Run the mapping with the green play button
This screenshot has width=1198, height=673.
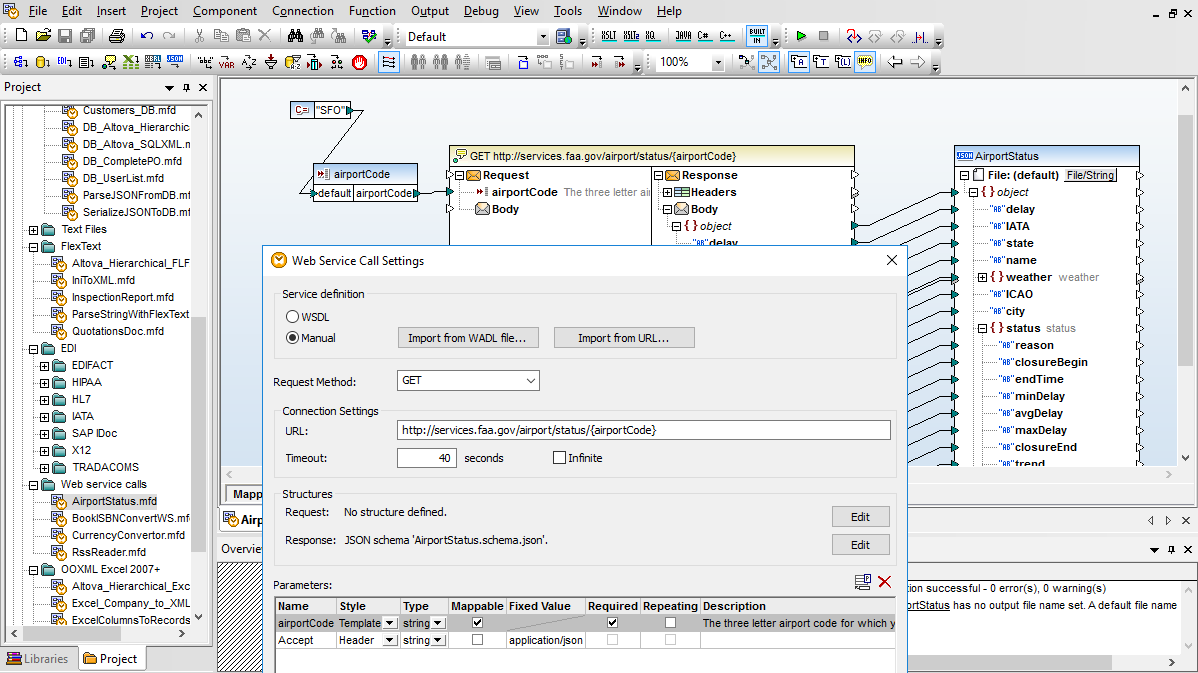801,36
